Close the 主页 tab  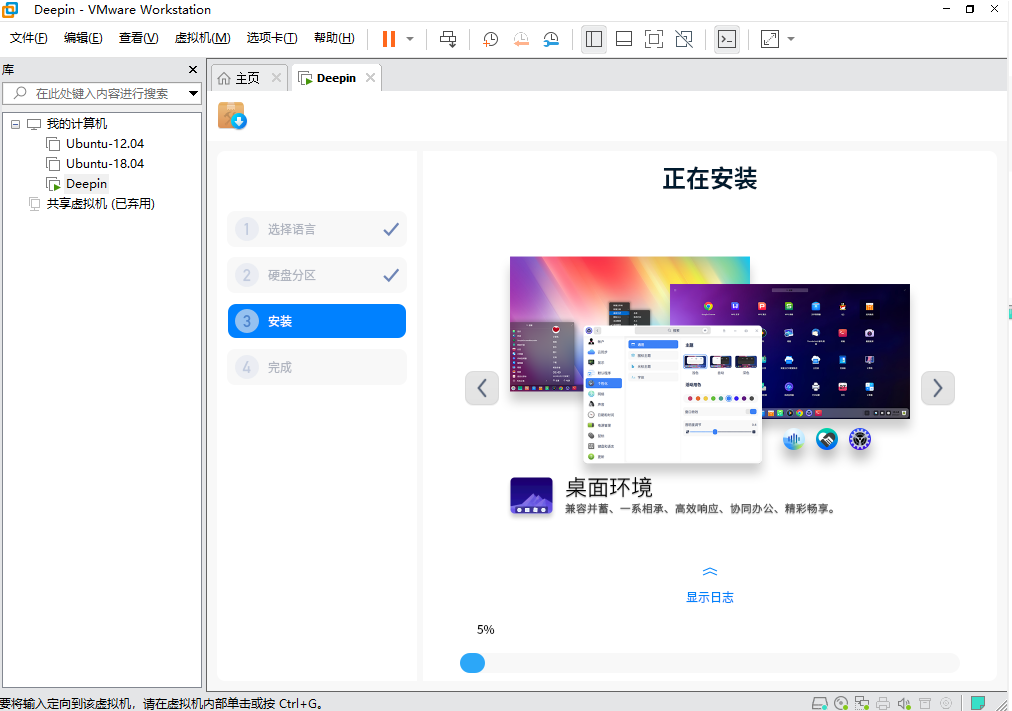click(x=276, y=78)
